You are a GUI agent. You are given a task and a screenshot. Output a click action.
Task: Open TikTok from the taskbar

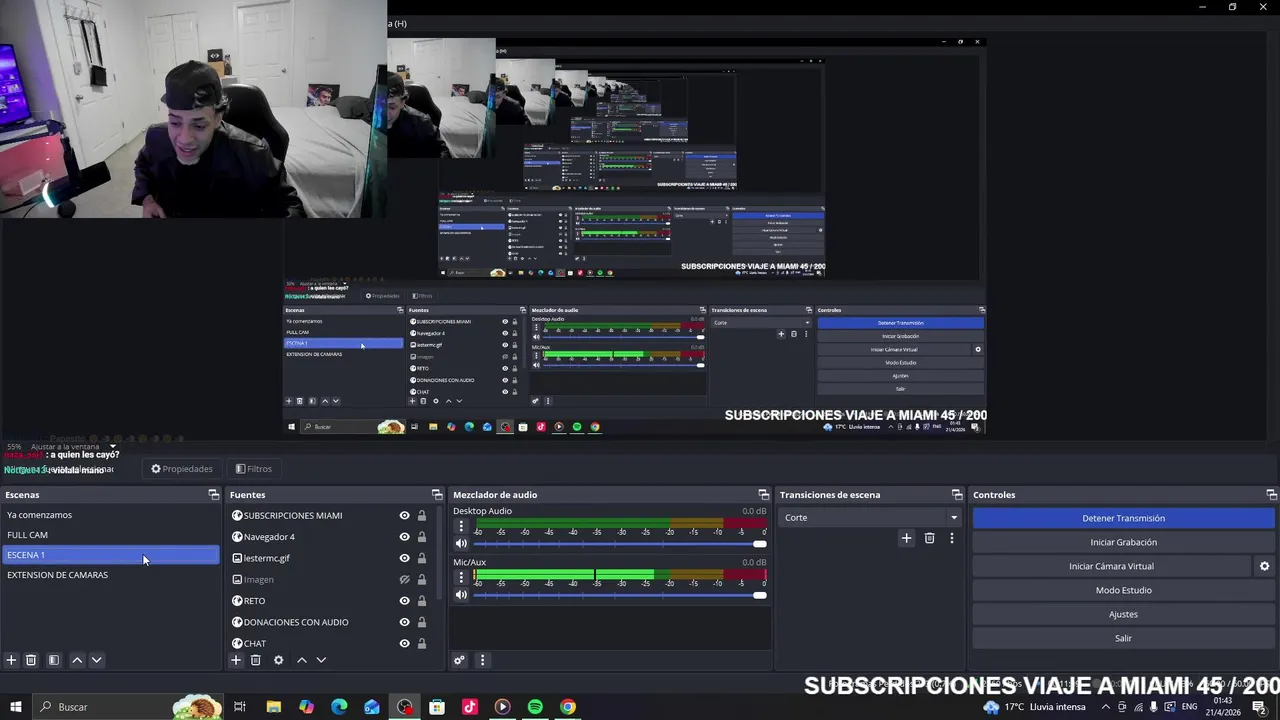470,707
